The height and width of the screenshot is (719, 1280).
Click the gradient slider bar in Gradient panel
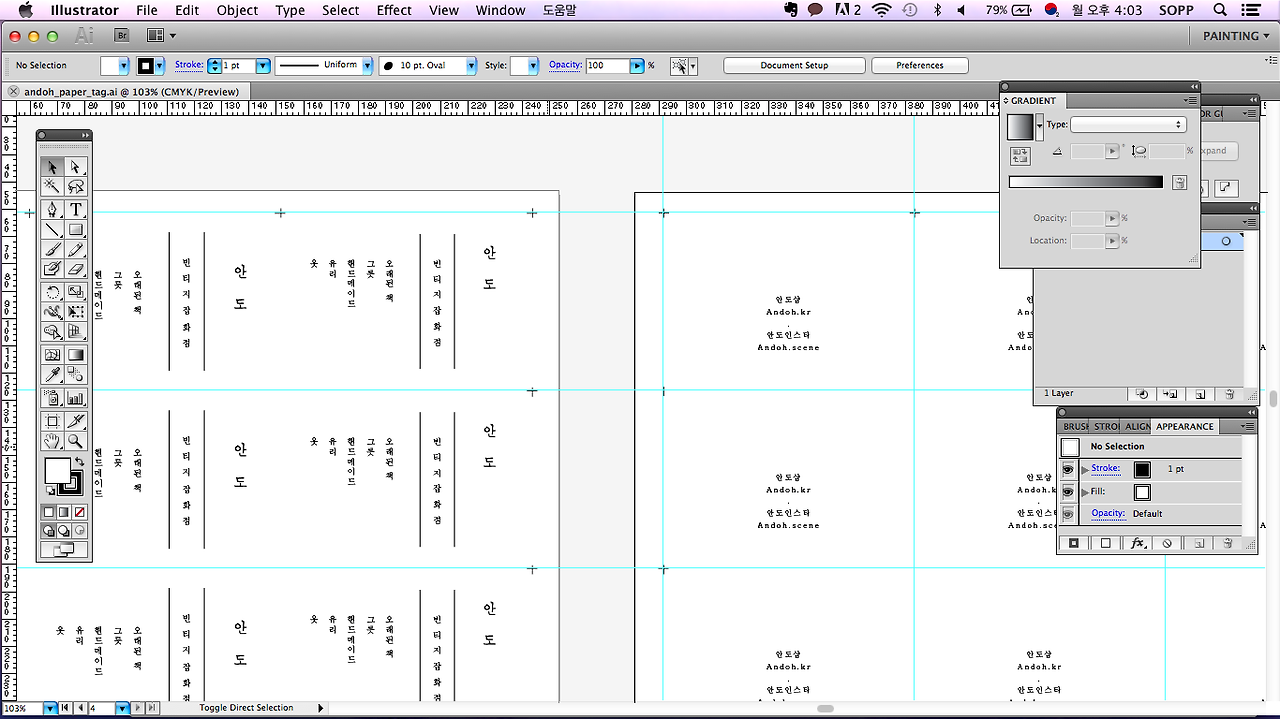pyautogui.click(x=1086, y=182)
